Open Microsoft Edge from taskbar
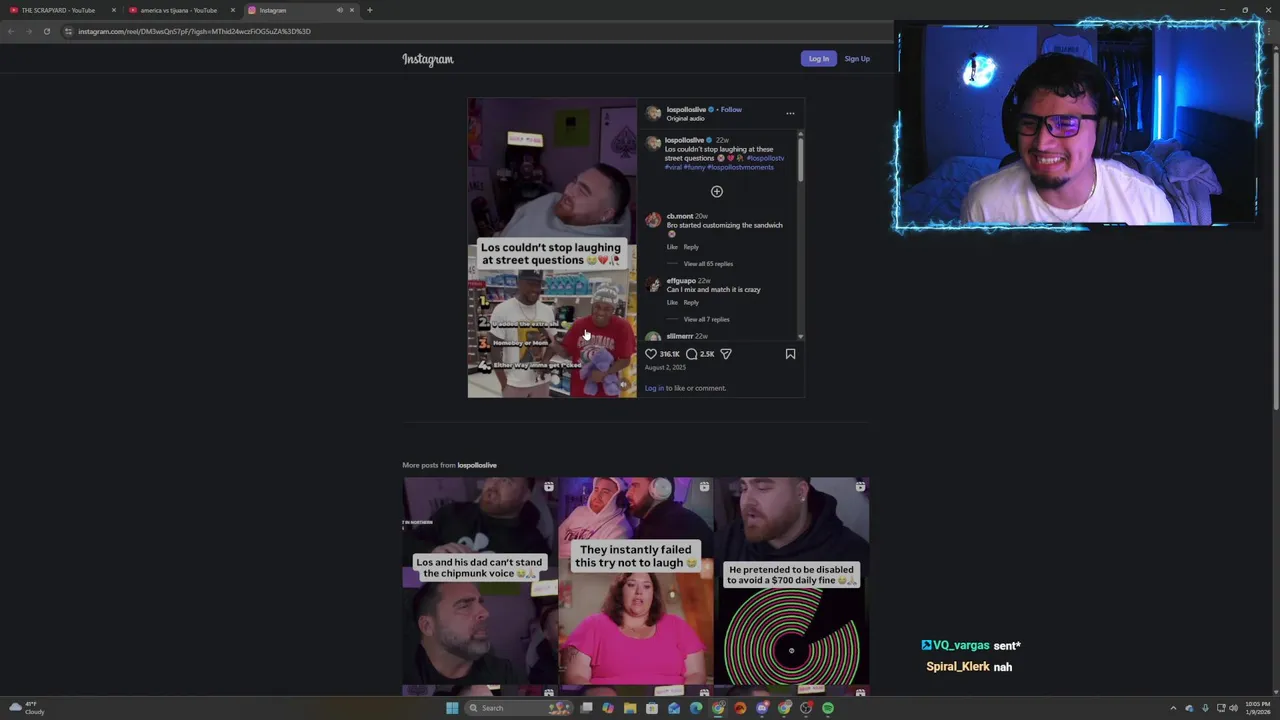This screenshot has width=1280, height=720. 696,708
